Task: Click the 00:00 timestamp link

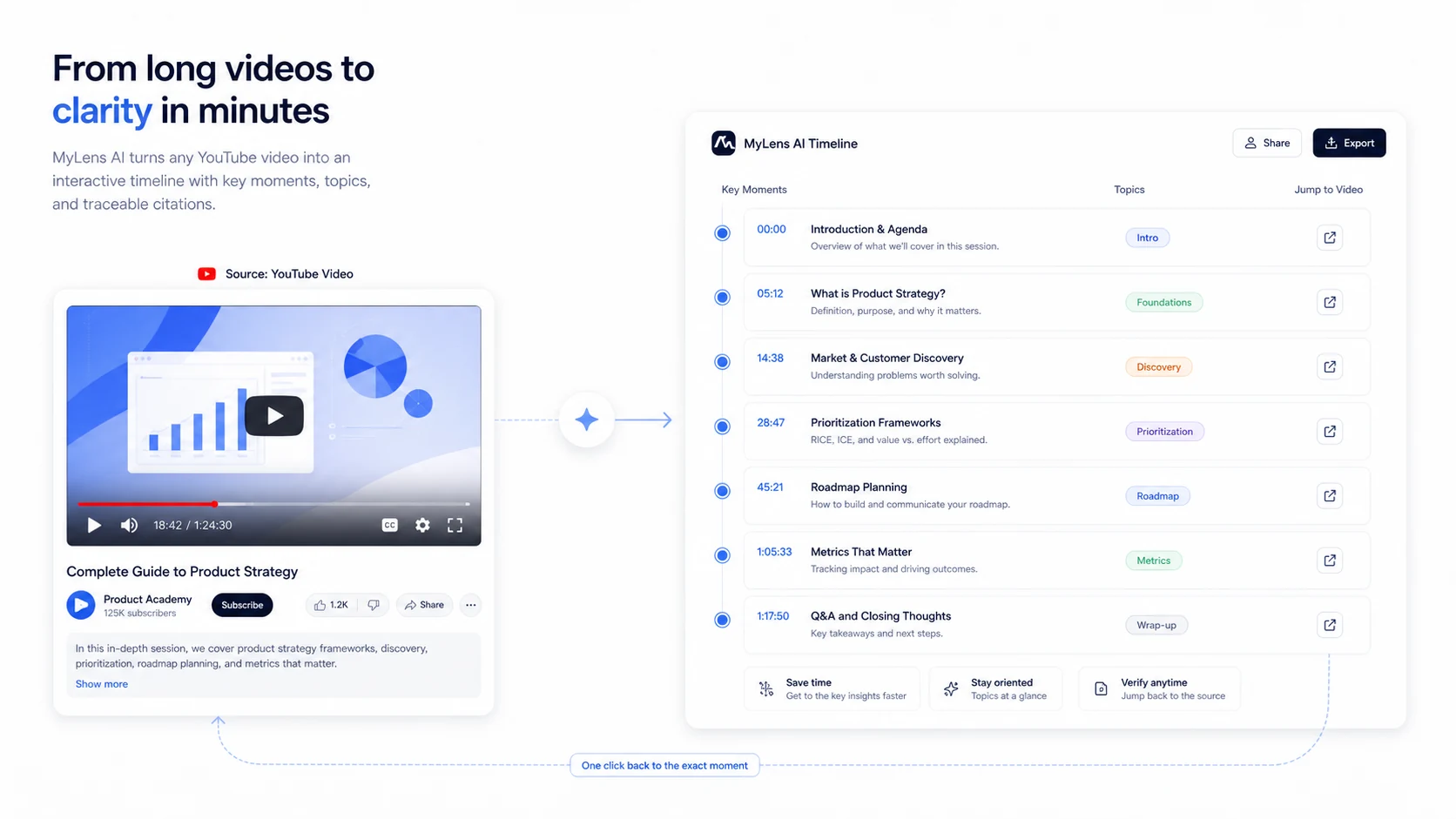Action: pyautogui.click(x=771, y=230)
